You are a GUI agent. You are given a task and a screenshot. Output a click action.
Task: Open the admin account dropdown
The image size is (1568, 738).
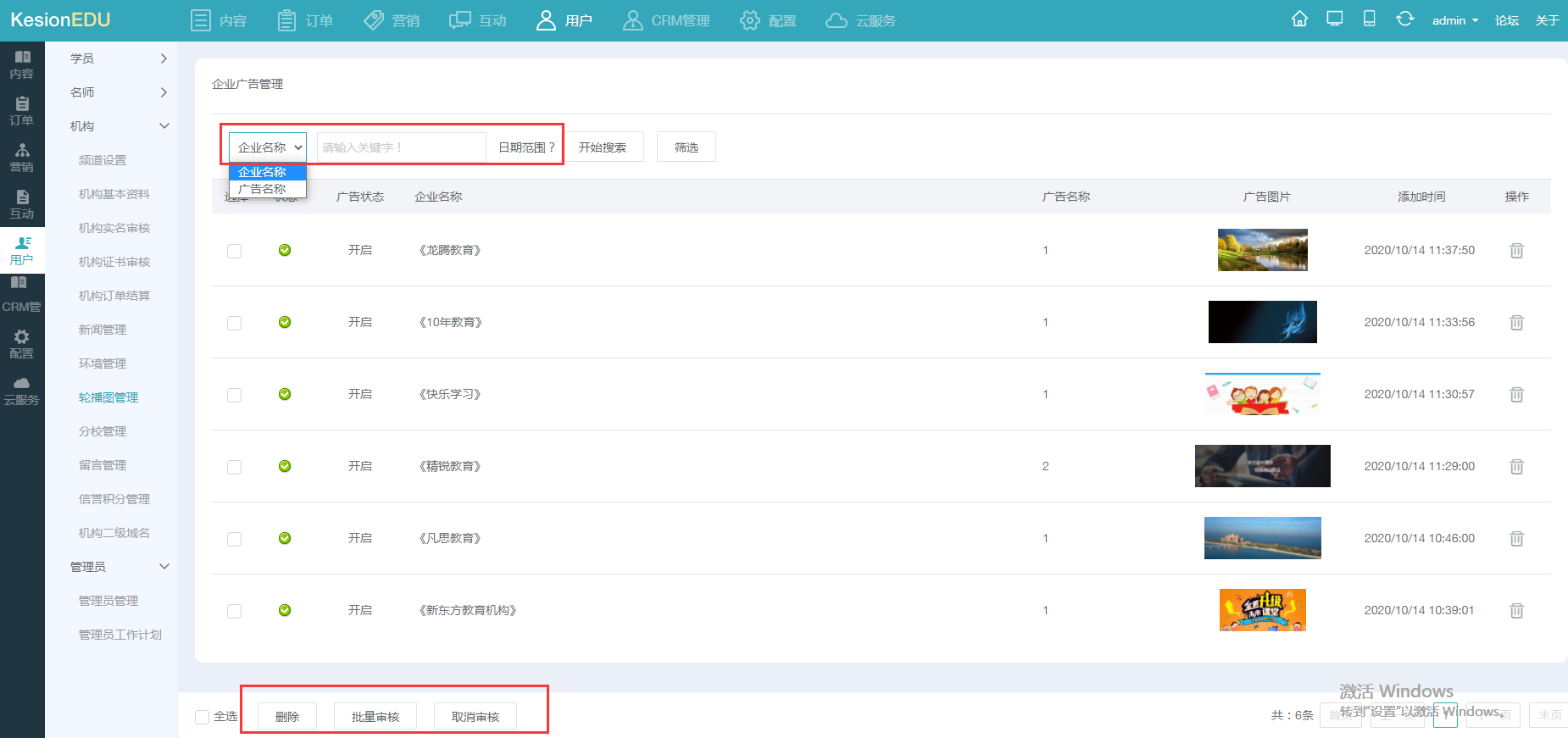[1454, 20]
